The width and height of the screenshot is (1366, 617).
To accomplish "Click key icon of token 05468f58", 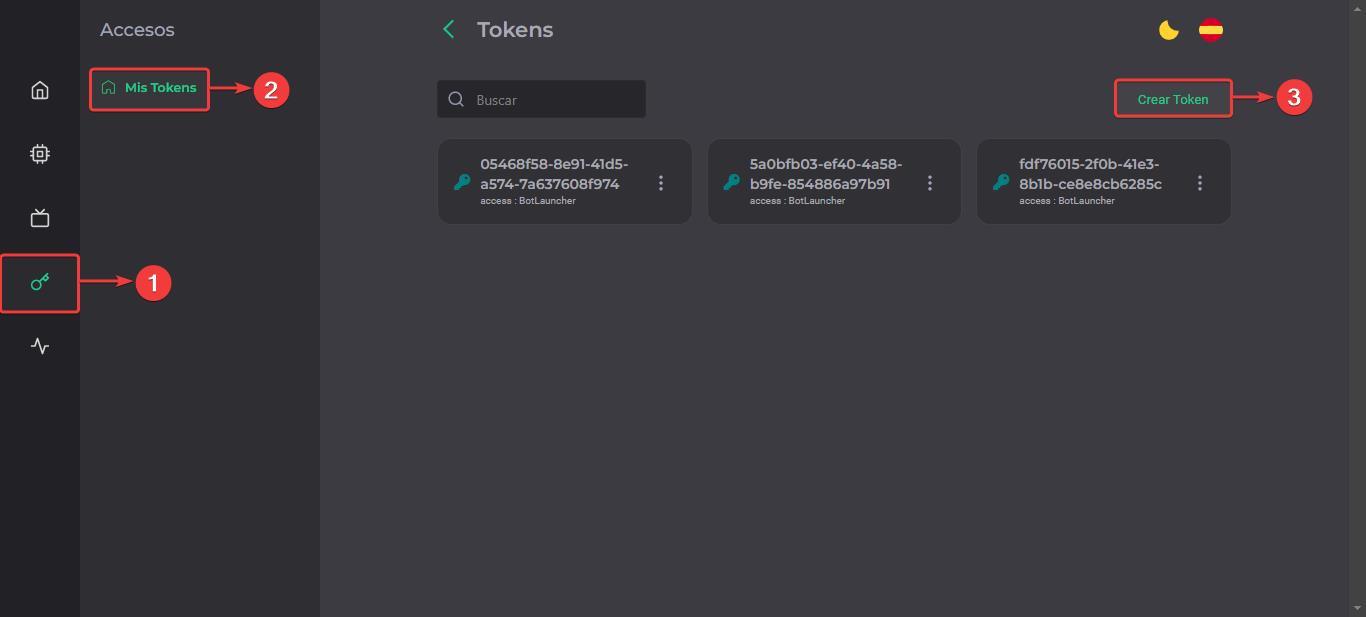I will pos(462,182).
